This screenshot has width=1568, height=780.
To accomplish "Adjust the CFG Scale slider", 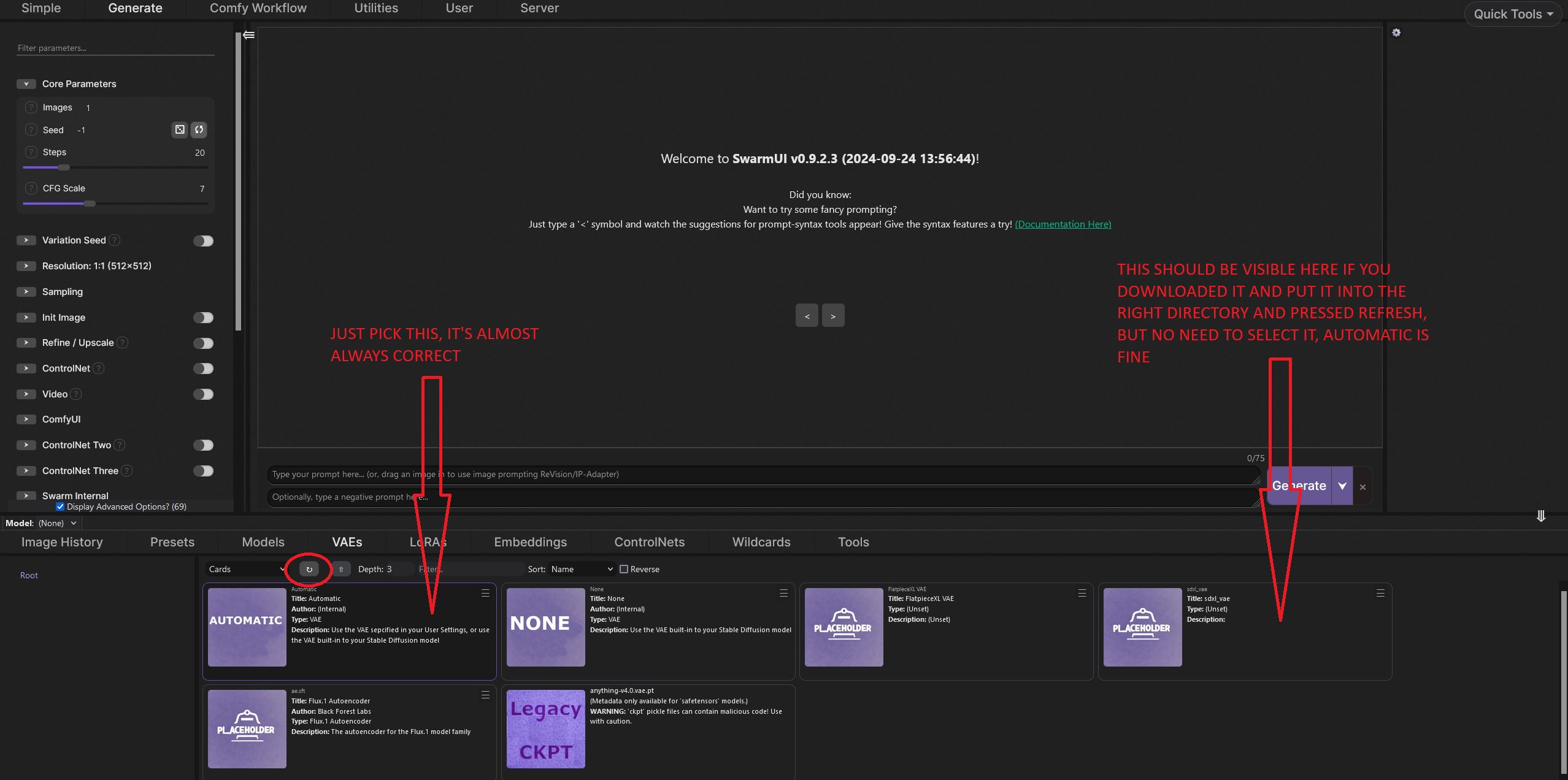I will coord(90,204).
